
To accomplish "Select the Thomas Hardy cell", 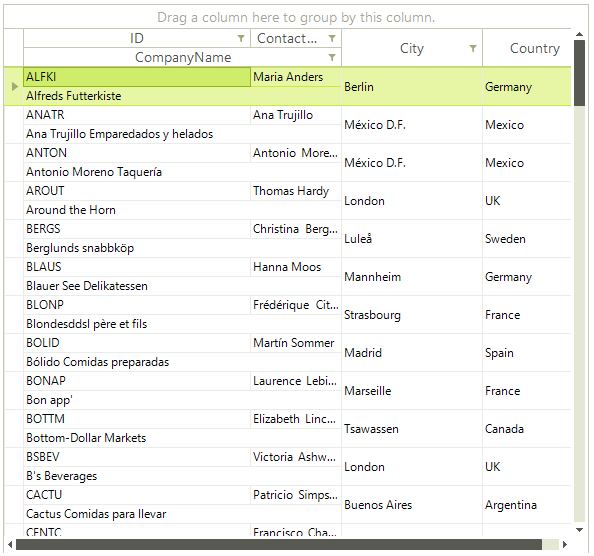I will point(296,191).
